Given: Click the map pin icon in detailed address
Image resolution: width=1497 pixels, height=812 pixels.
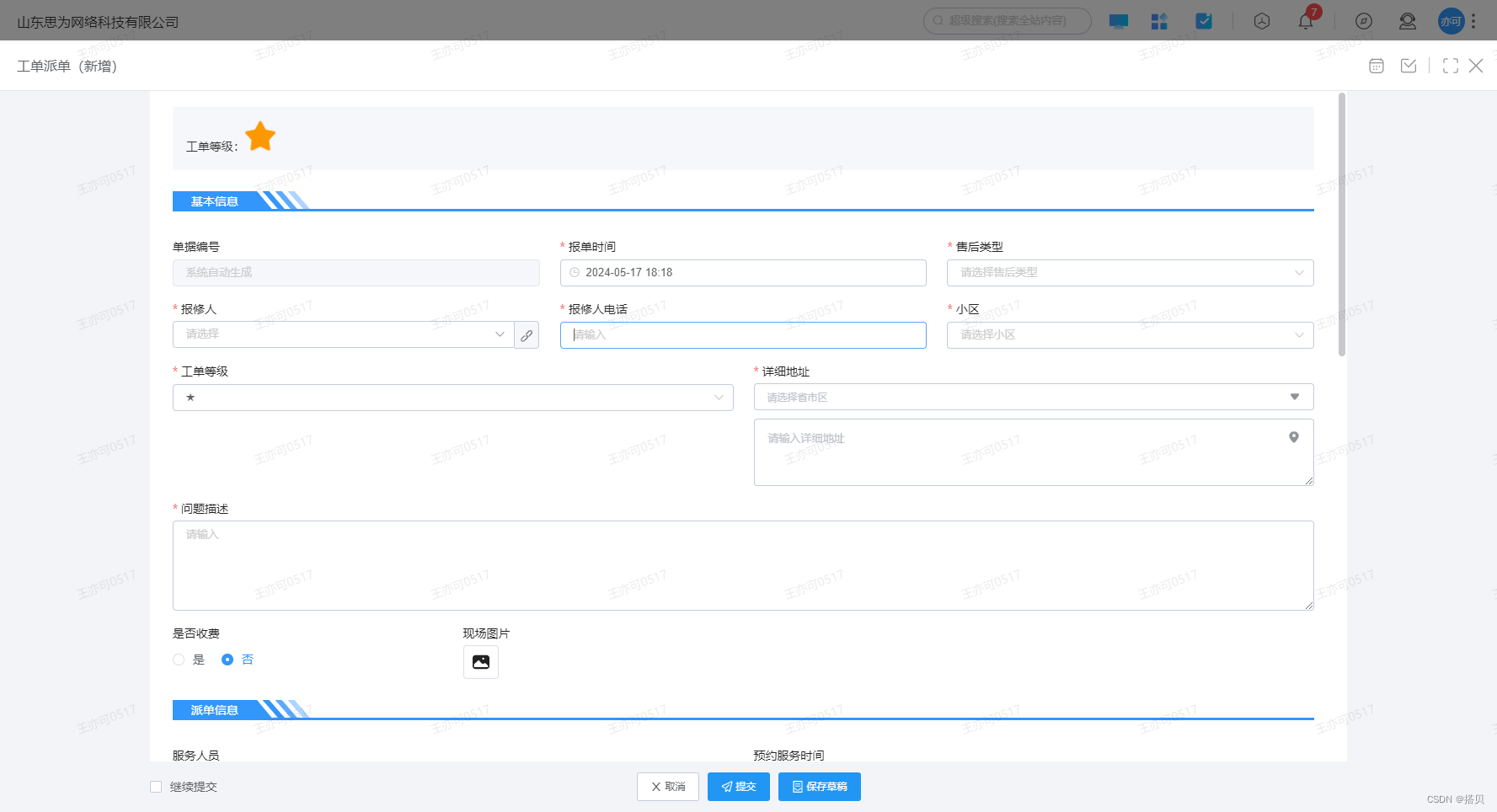Looking at the screenshot, I should (x=1294, y=437).
